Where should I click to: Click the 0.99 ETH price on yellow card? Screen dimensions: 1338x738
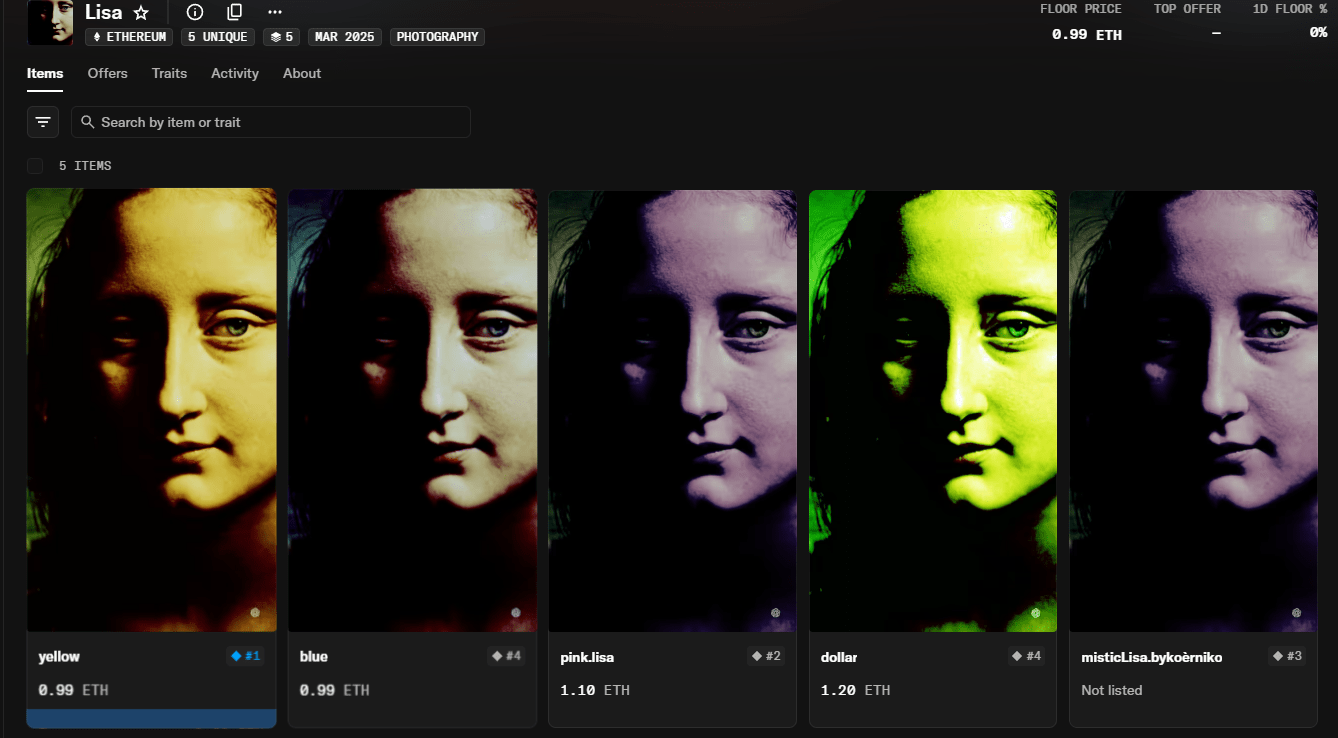pyautogui.click(x=73, y=690)
